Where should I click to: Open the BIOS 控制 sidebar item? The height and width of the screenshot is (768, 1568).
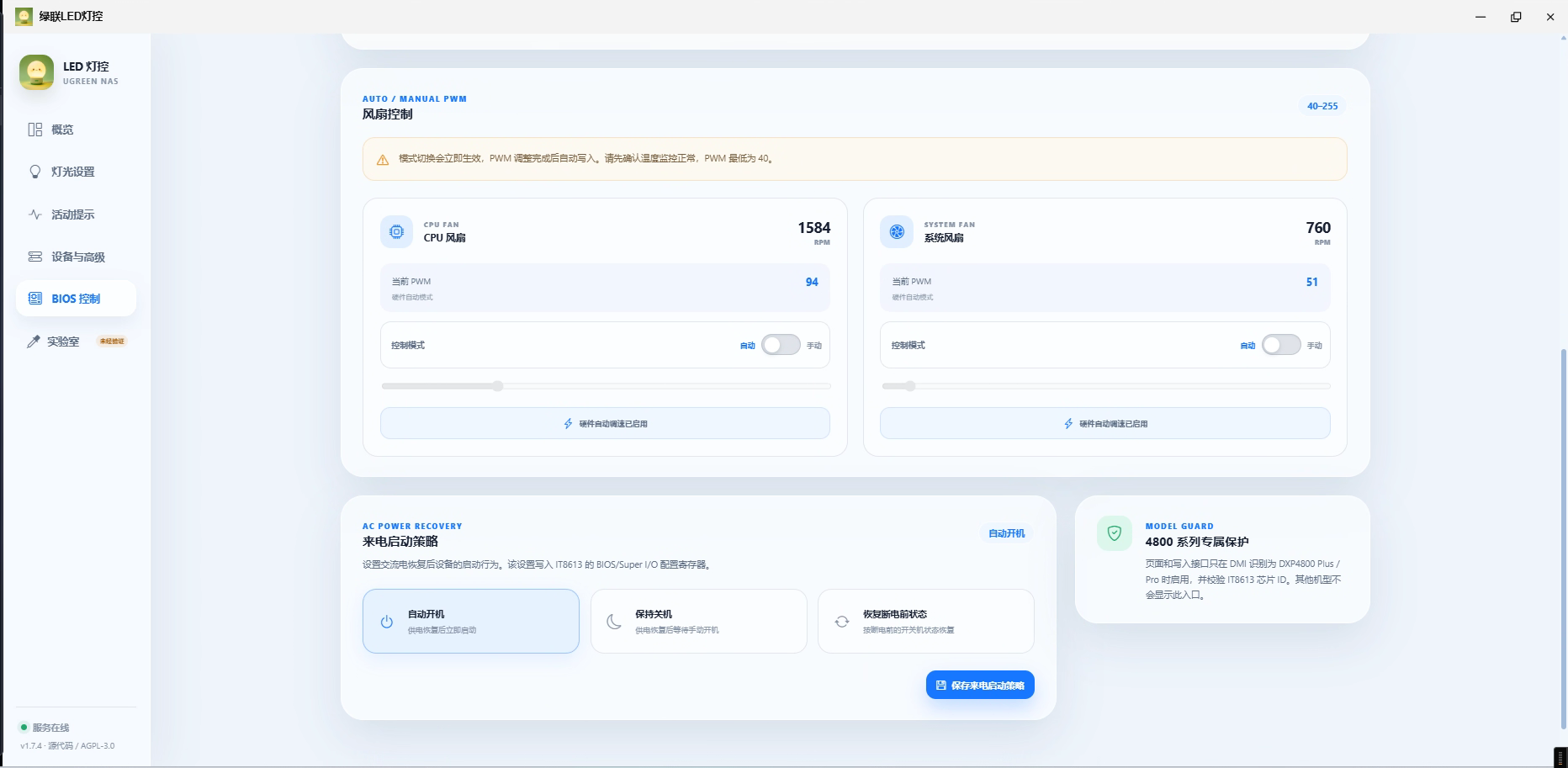click(76, 299)
